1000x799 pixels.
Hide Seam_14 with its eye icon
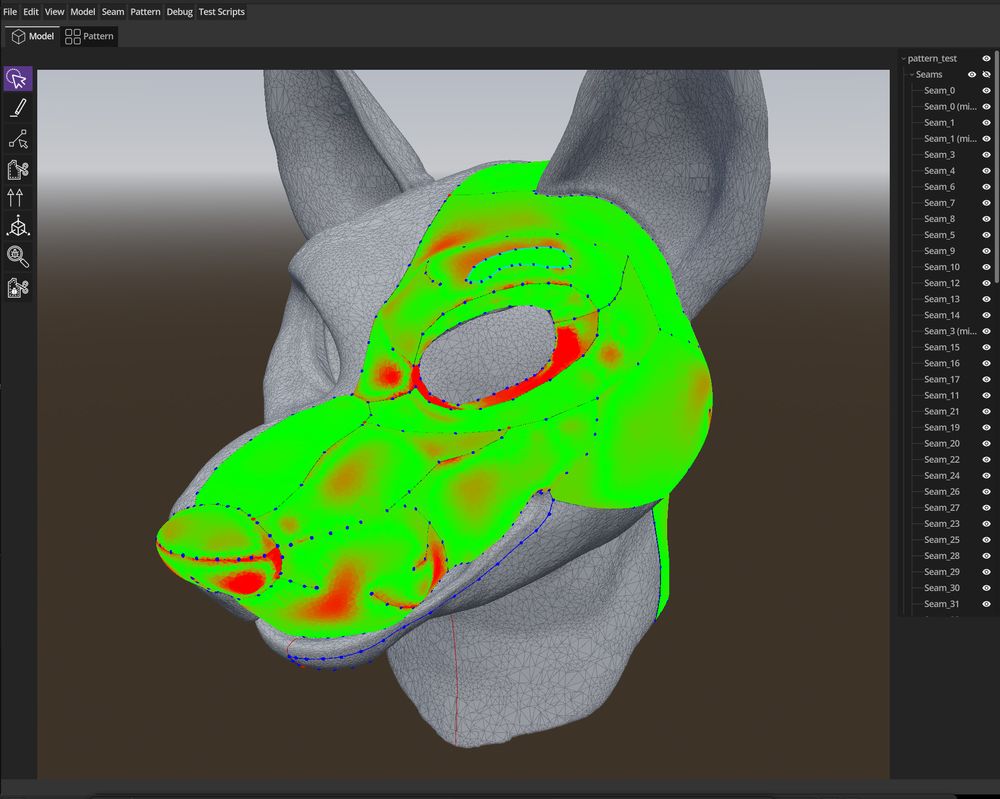(x=987, y=315)
